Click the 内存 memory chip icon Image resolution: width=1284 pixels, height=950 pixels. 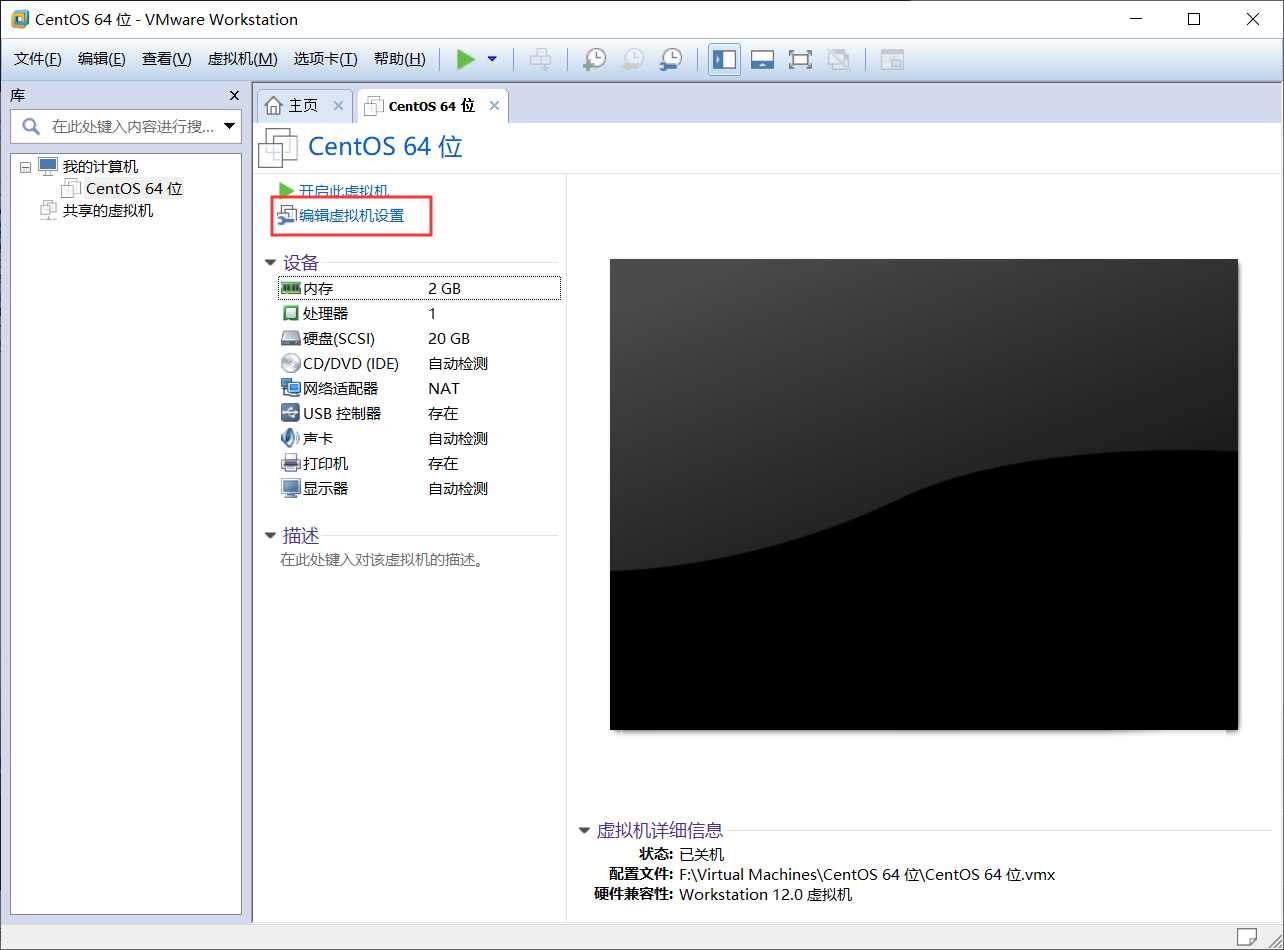(290, 288)
